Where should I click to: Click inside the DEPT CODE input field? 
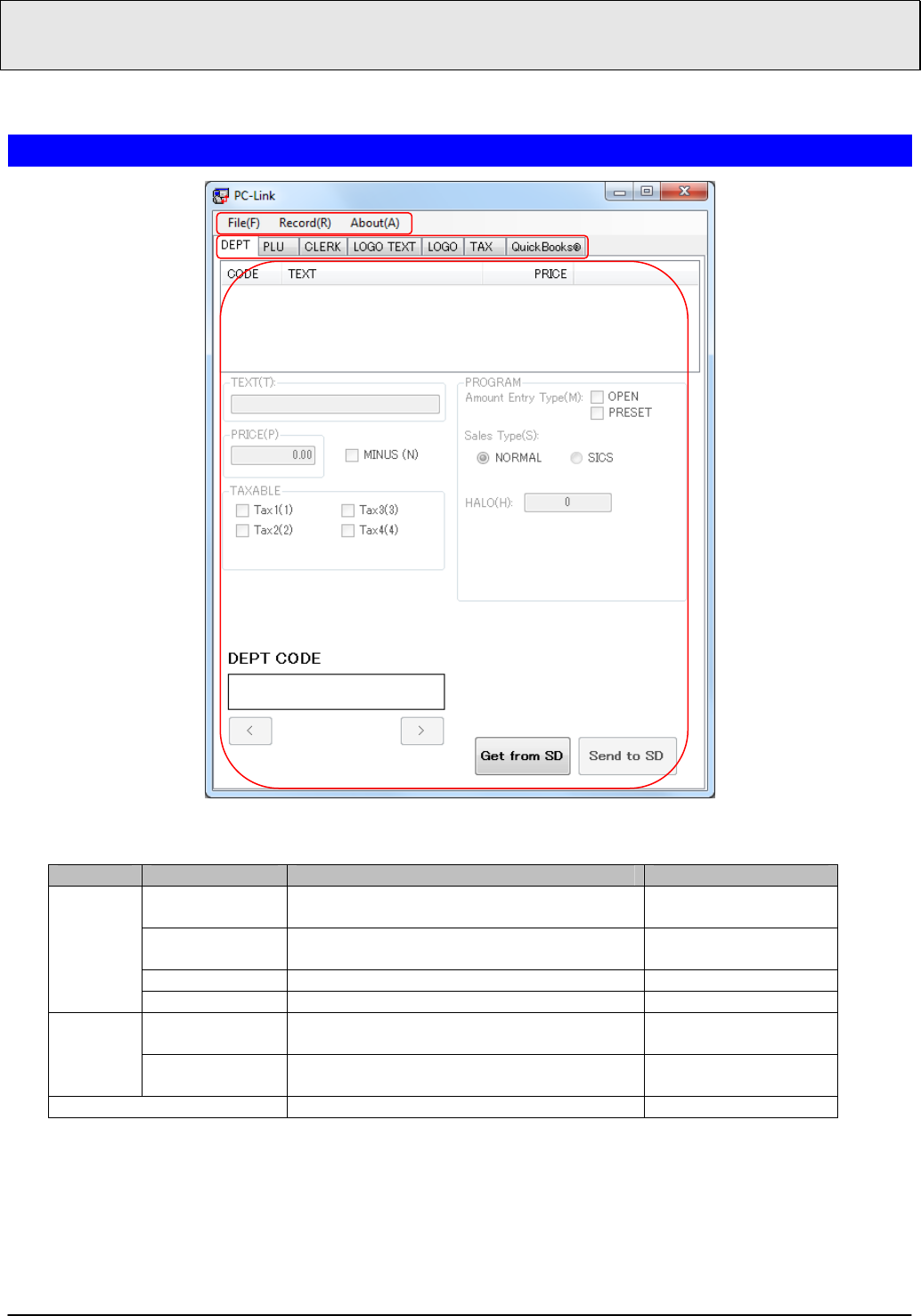click(x=337, y=691)
